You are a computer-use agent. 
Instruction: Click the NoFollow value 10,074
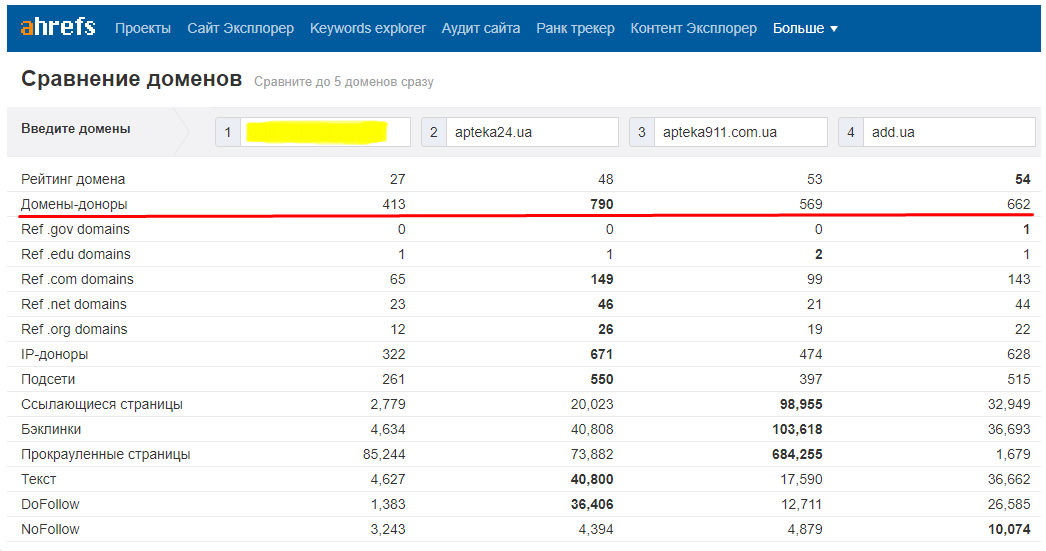(x=1009, y=530)
